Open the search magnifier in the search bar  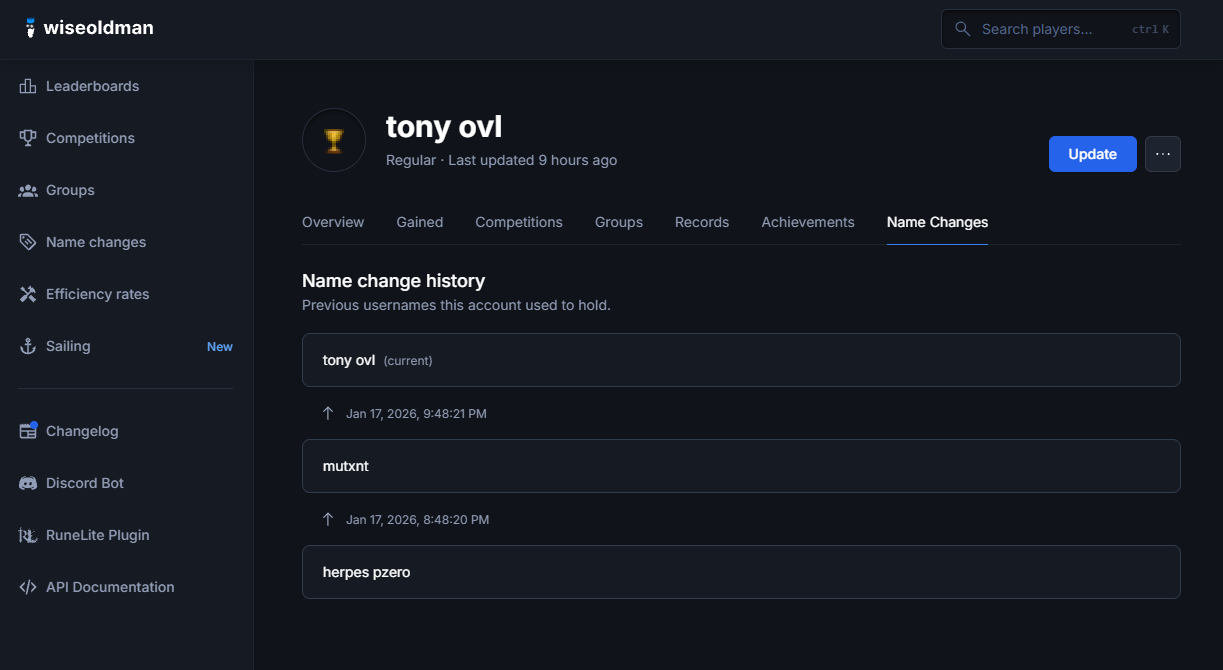pos(962,29)
